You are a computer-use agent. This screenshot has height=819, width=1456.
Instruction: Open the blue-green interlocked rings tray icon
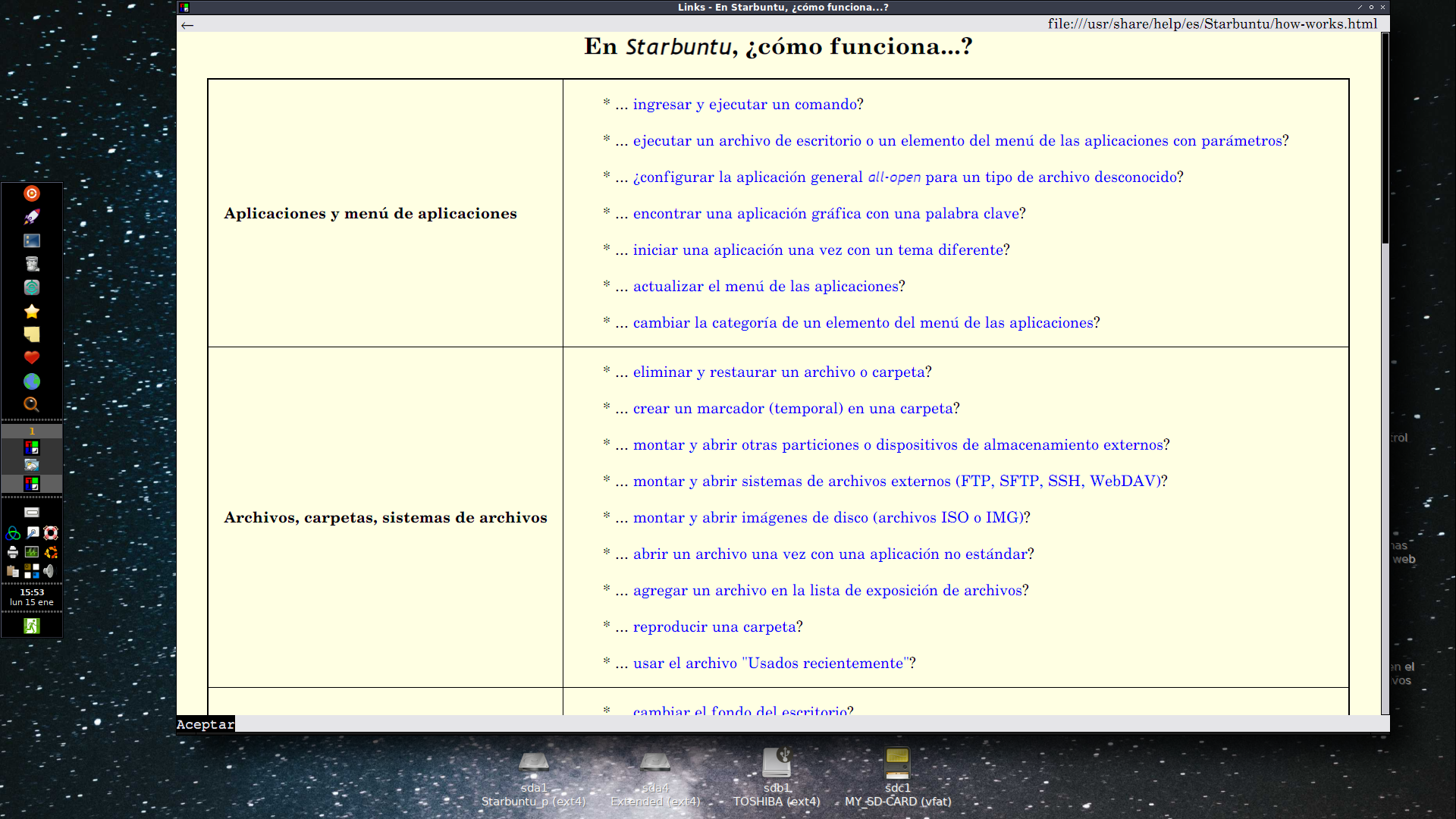[x=13, y=533]
